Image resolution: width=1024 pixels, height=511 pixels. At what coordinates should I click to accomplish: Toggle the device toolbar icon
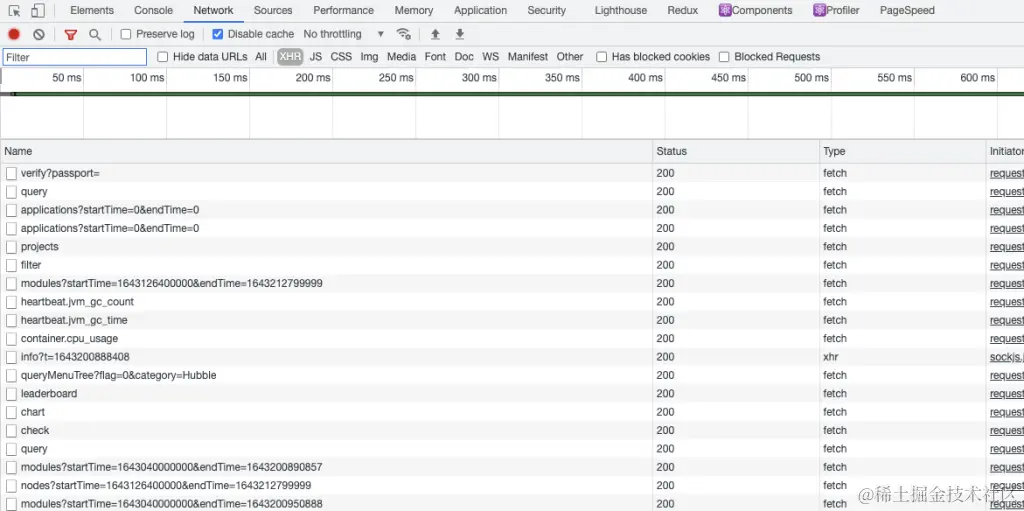tap(39, 10)
